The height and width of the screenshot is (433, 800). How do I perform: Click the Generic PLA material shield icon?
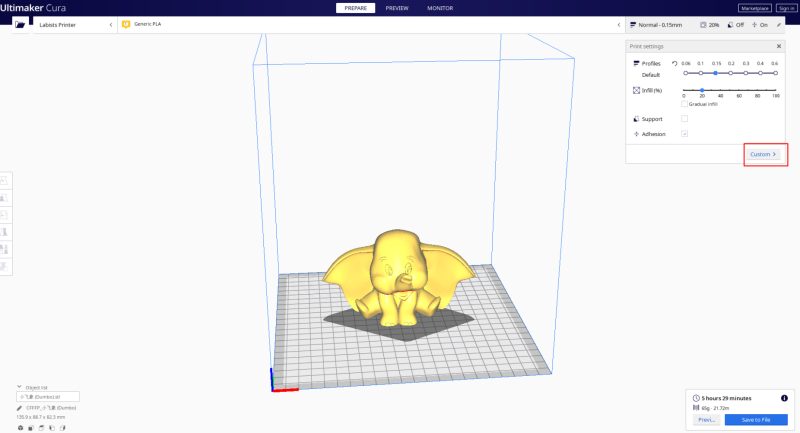tap(126, 24)
